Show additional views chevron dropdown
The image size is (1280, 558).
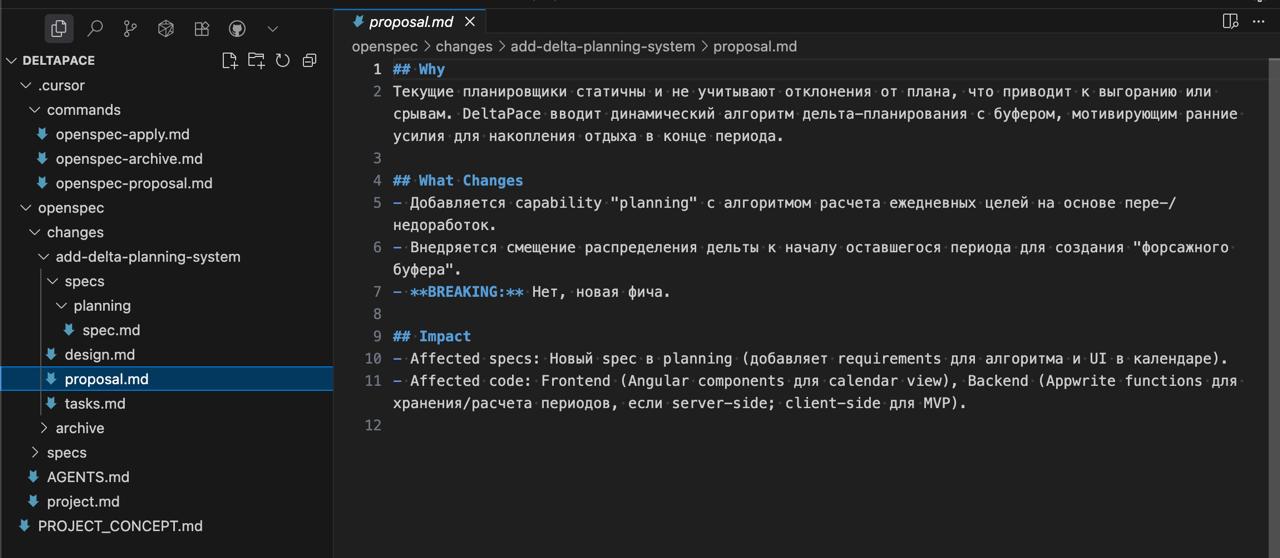pyautogui.click(x=272, y=29)
